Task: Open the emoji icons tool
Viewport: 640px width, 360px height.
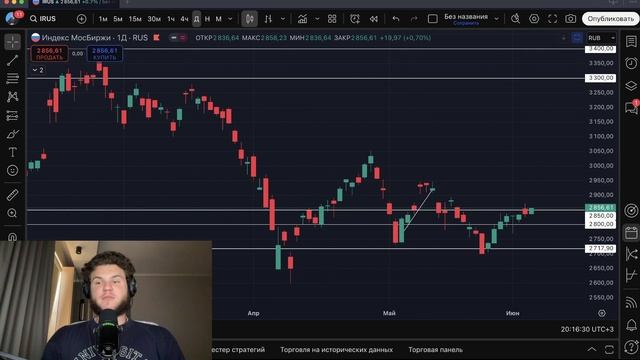Action: point(13,170)
